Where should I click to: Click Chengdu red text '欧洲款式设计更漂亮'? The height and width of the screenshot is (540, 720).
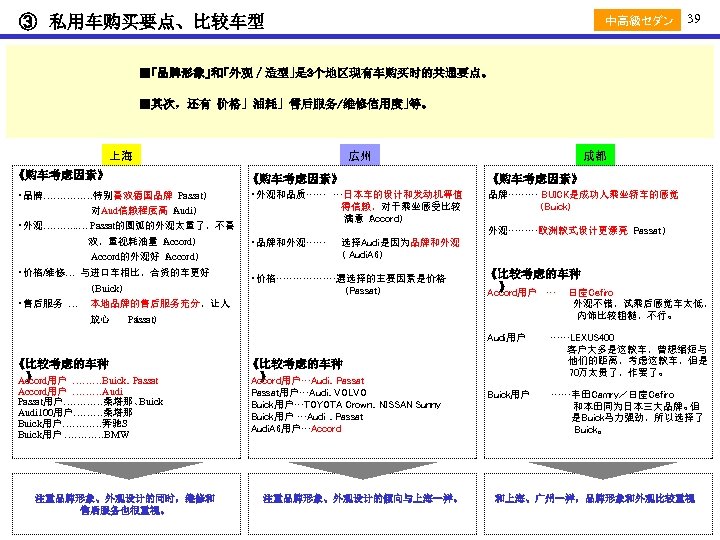coord(583,231)
